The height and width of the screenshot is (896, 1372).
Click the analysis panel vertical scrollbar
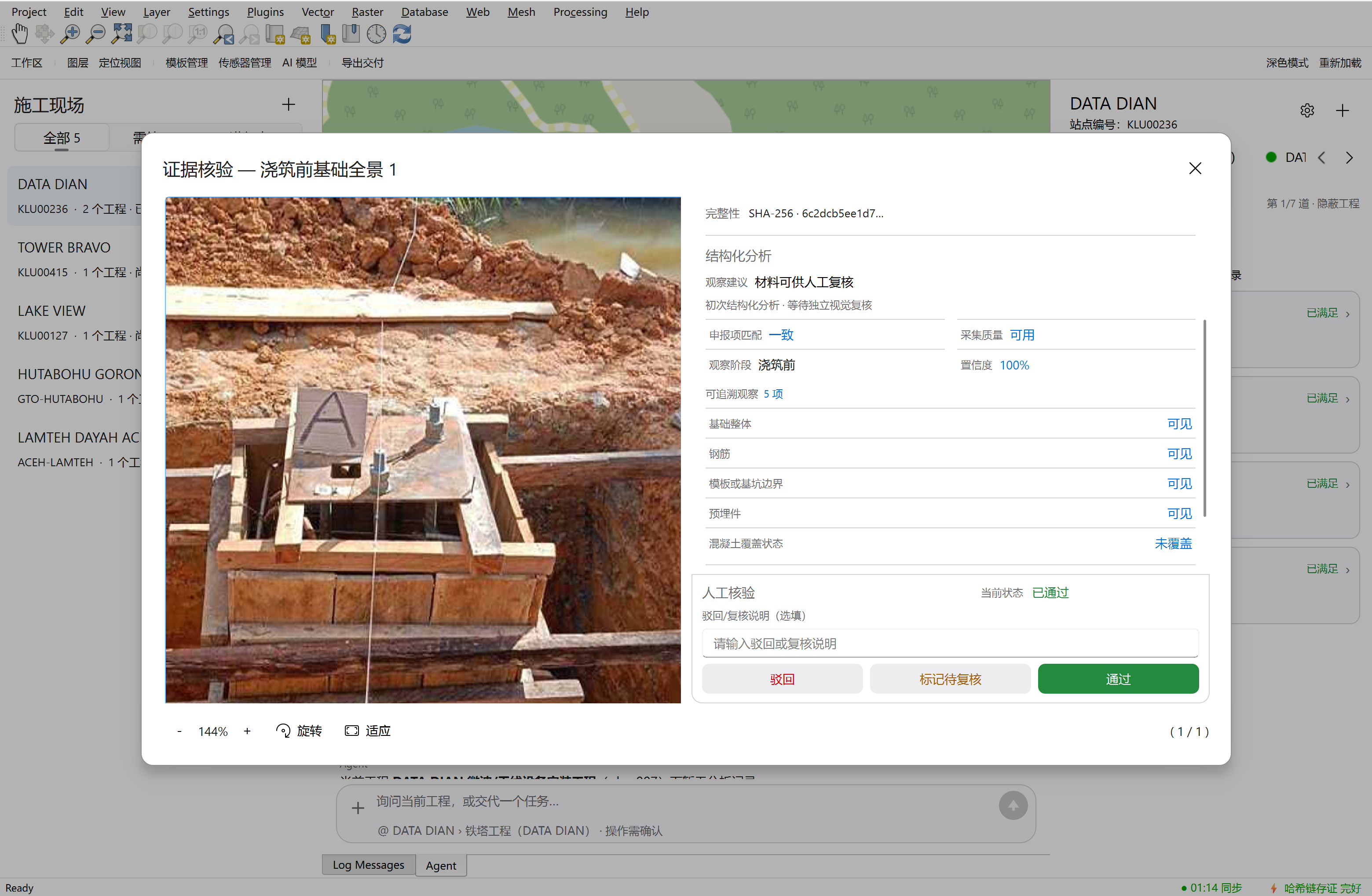(1204, 417)
